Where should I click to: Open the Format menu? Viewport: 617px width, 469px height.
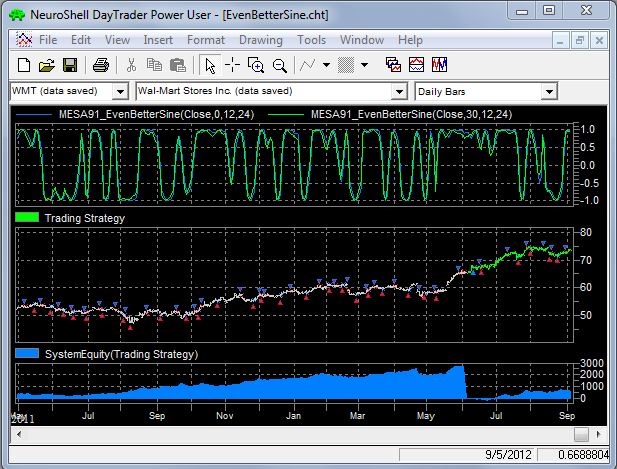(206, 40)
